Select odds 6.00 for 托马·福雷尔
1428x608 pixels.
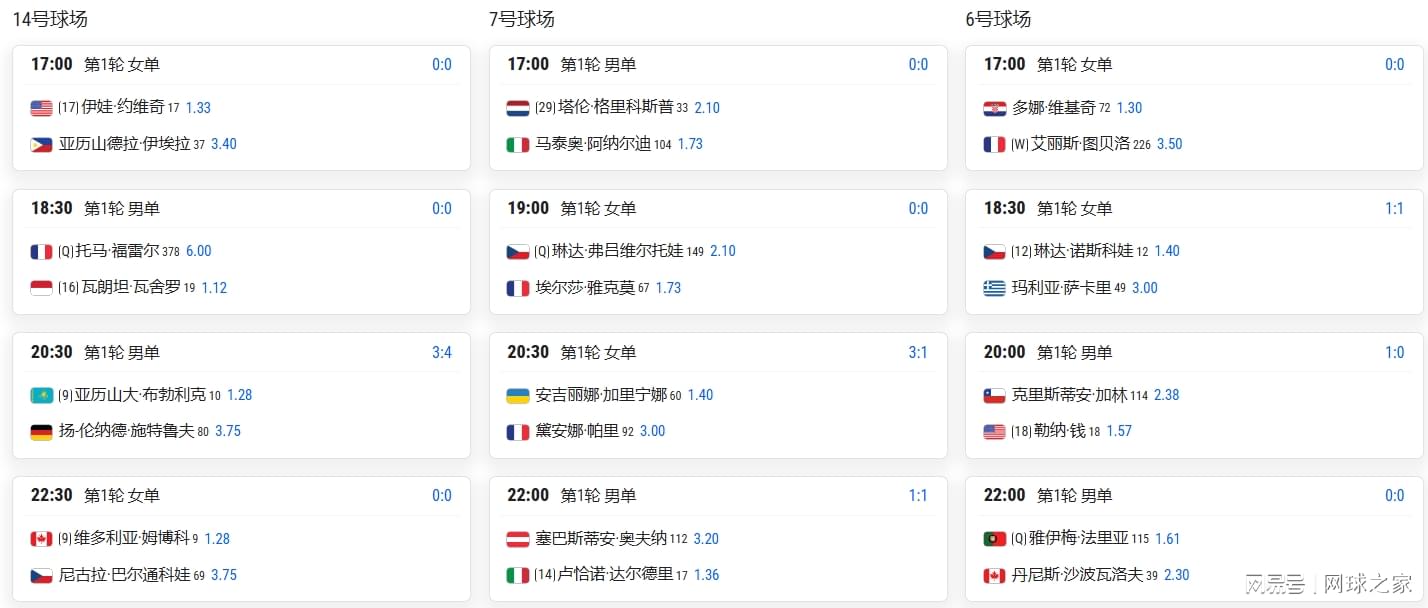click(x=199, y=251)
